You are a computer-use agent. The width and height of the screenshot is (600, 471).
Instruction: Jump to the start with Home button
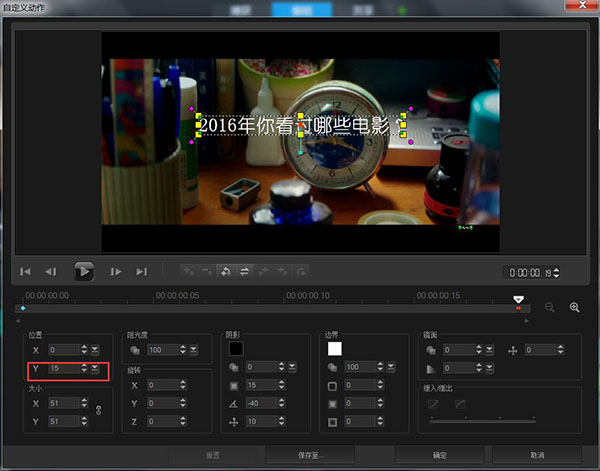click(x=26, y=271)
